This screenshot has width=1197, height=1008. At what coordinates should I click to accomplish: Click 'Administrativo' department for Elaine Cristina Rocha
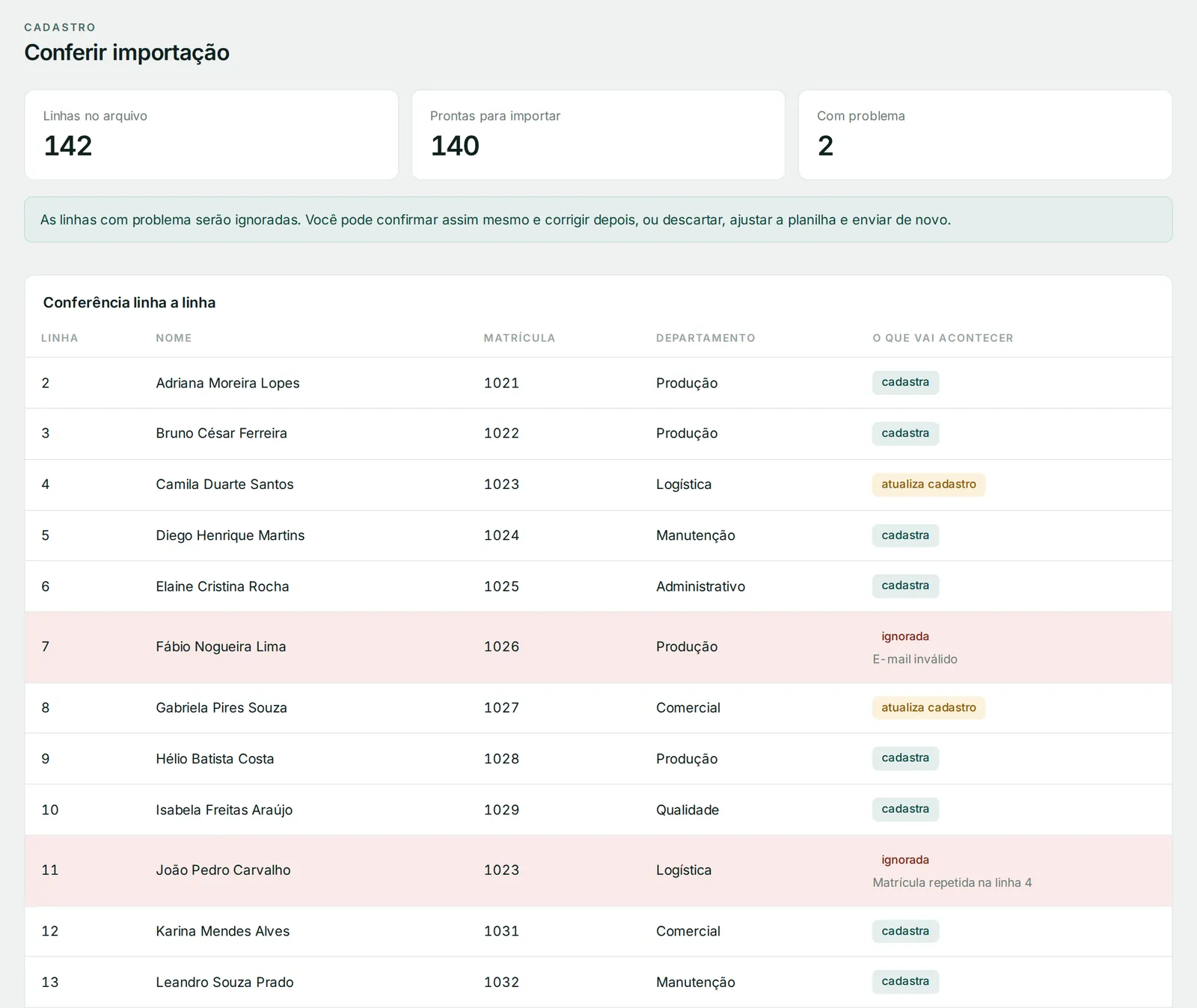(700, 586)
